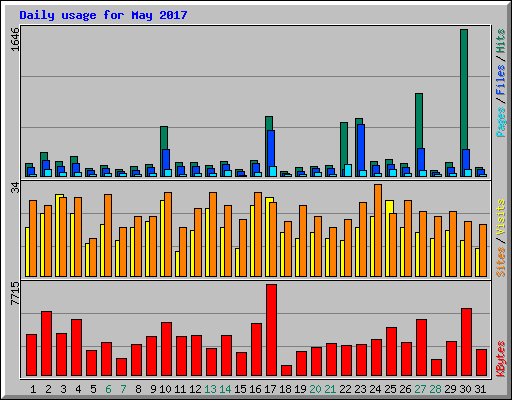Click the chart title 'Daily usage for May 2017'
The image size is (512, 400).
tap(103, 15)
